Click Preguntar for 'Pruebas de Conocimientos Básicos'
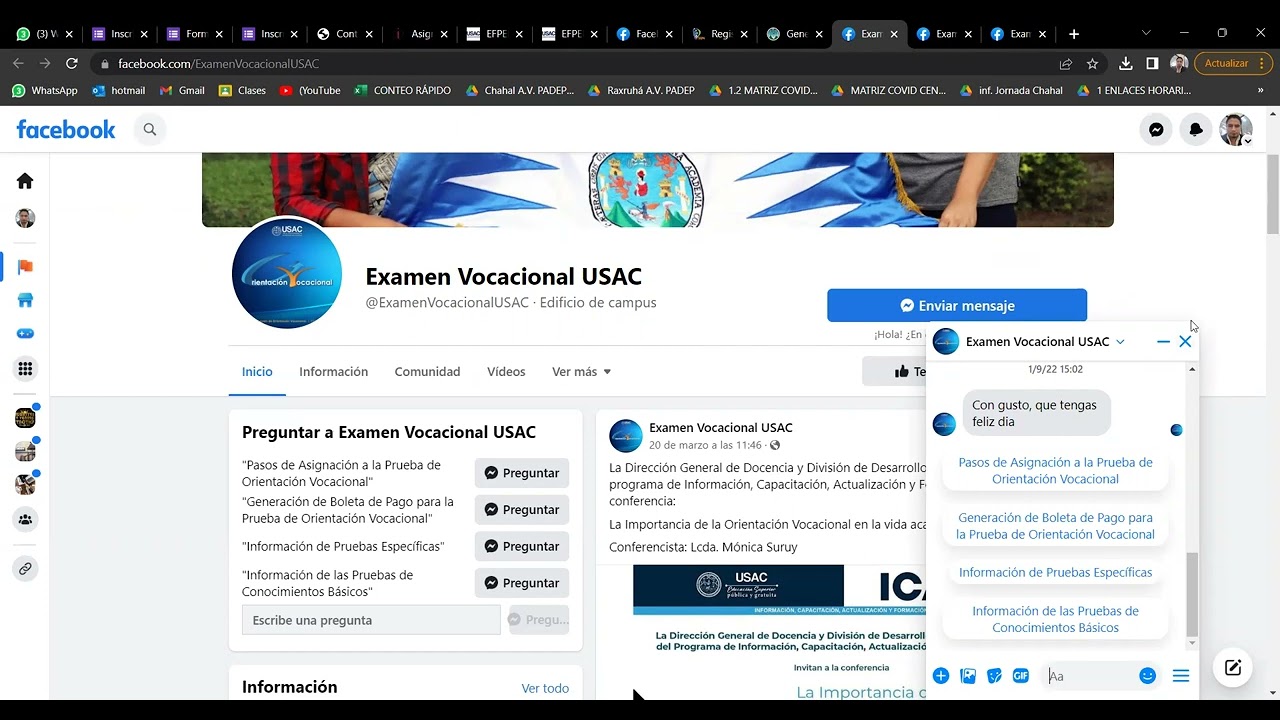The height and width of the screenshot is (720, 1280). 522,583
